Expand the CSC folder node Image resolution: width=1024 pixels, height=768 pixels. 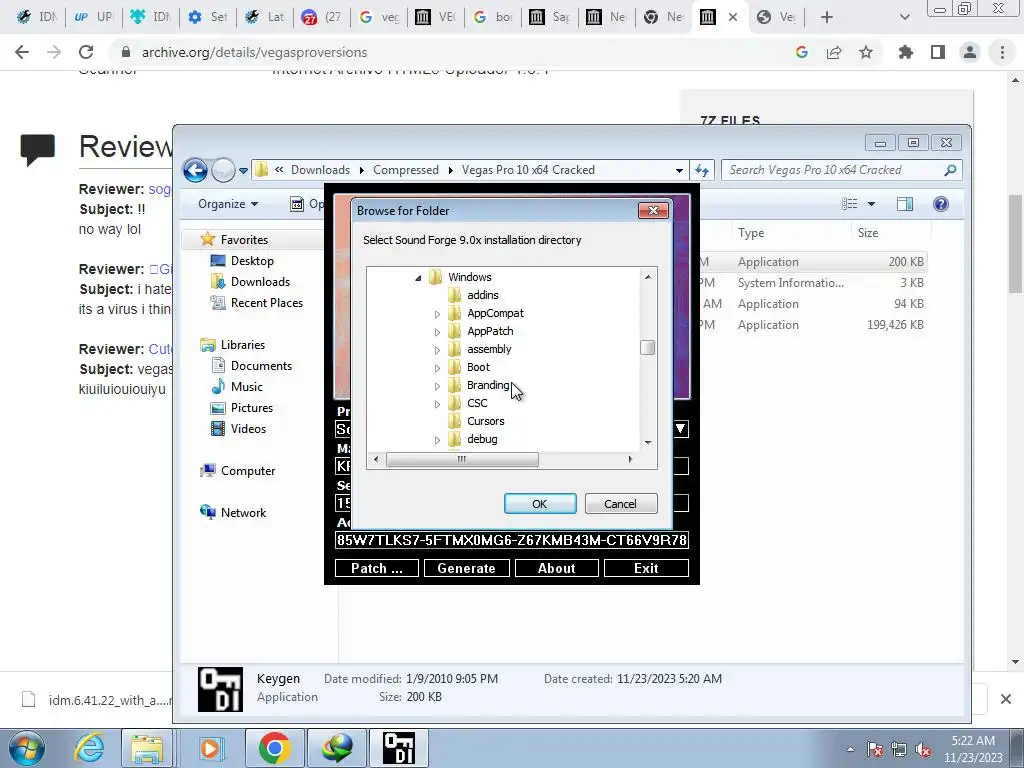pos(438,404)
